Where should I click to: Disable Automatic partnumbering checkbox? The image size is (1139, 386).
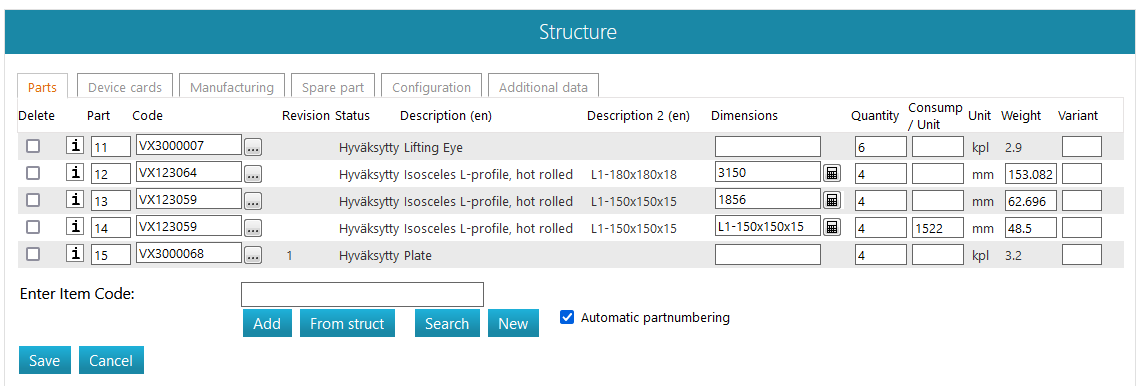(x=568, y=317)
